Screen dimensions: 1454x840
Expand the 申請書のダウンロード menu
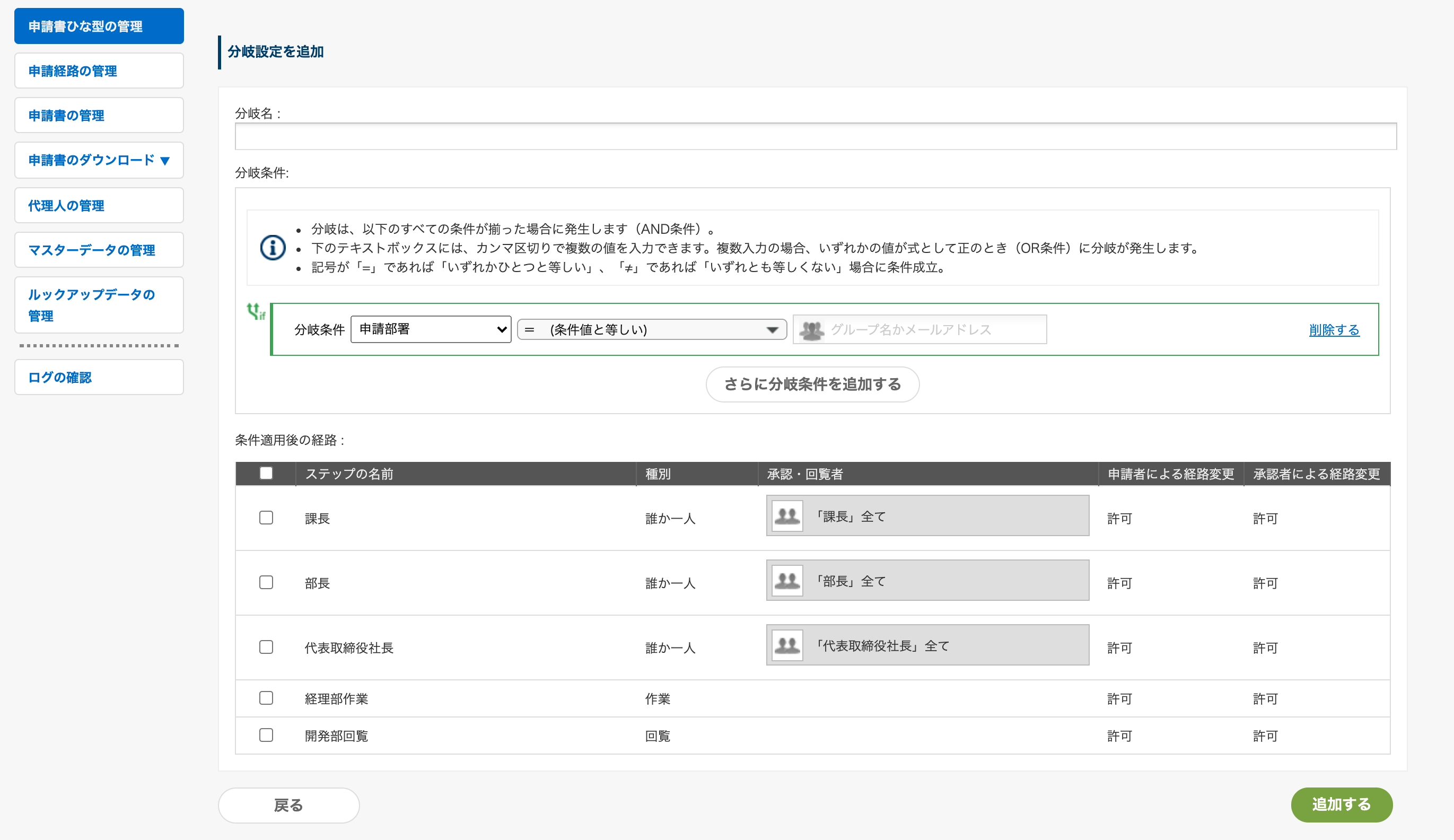point(99,160)
